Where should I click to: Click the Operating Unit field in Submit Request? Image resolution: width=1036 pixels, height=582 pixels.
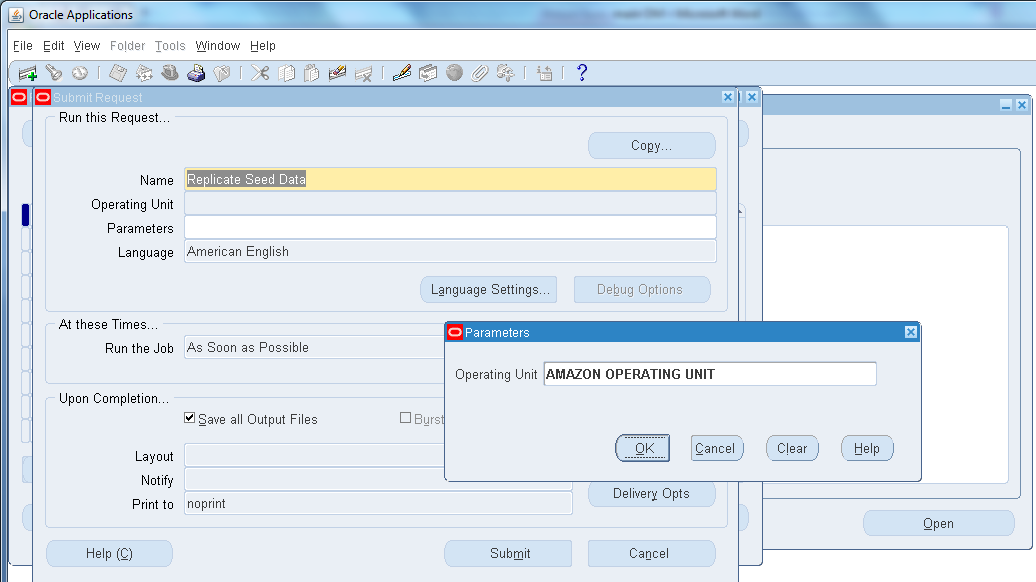click(x=450, y=203)
